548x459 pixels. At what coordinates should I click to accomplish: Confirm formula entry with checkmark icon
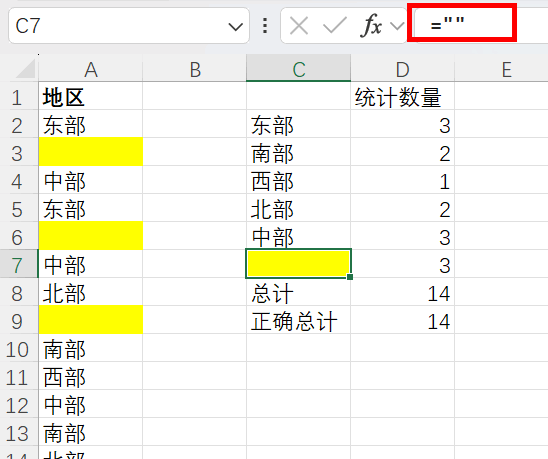335,26
